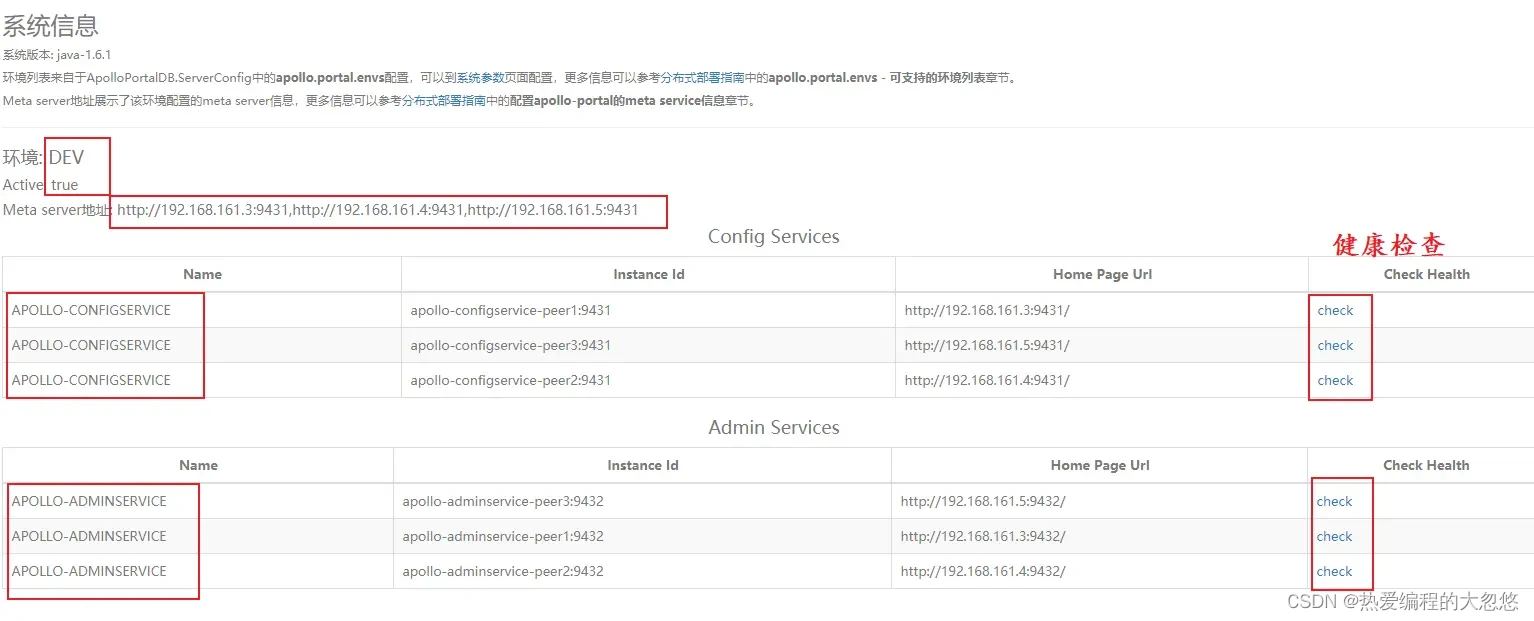Click the Admin Services section title
This screenshot has height=621, width=1534.
(x=773, y=428)
